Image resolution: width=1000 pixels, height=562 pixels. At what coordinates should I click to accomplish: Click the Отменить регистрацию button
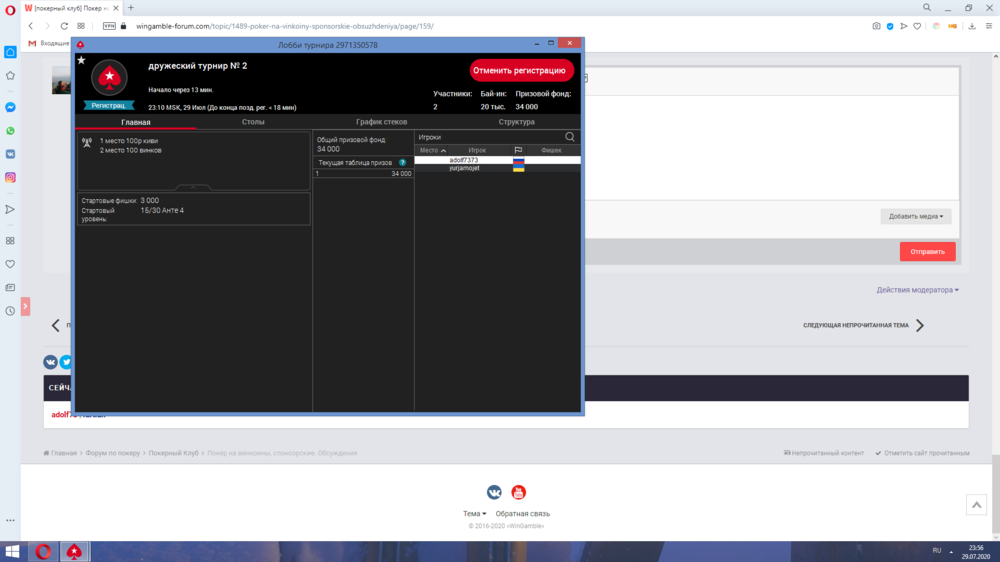[521, 71]
